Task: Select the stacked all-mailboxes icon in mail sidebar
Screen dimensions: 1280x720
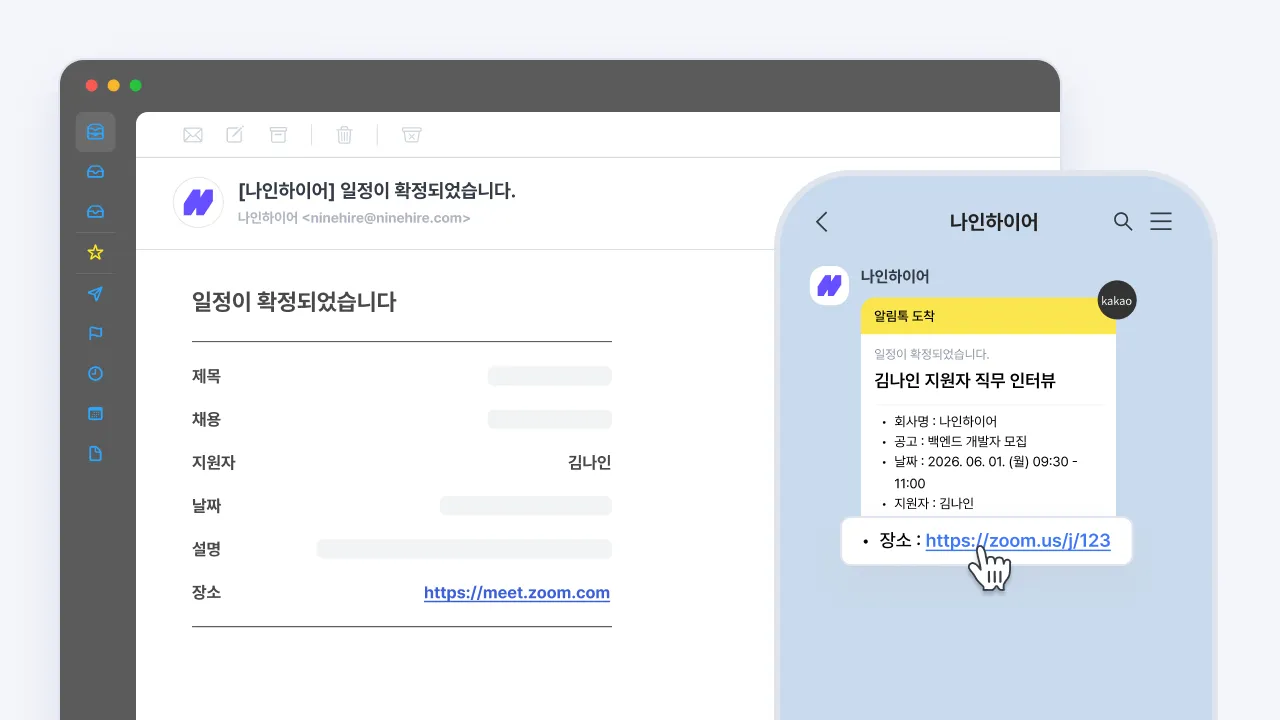Action: pos(95,132)
